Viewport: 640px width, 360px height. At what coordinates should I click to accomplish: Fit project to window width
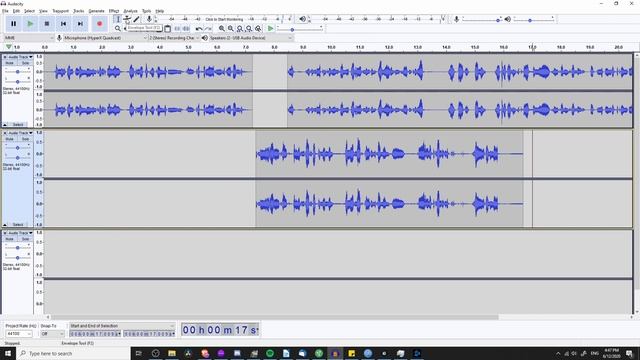[249, 29]
